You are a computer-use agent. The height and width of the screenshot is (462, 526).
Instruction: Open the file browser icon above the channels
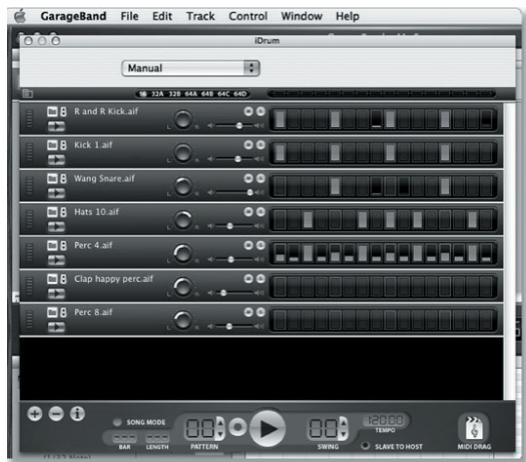point(28,93)
